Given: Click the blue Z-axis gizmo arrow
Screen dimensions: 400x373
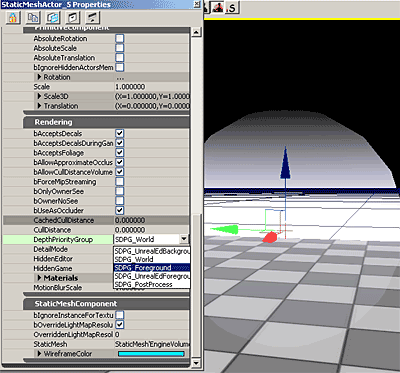Looking at the screenshot, I should click(x=285, y=163).
